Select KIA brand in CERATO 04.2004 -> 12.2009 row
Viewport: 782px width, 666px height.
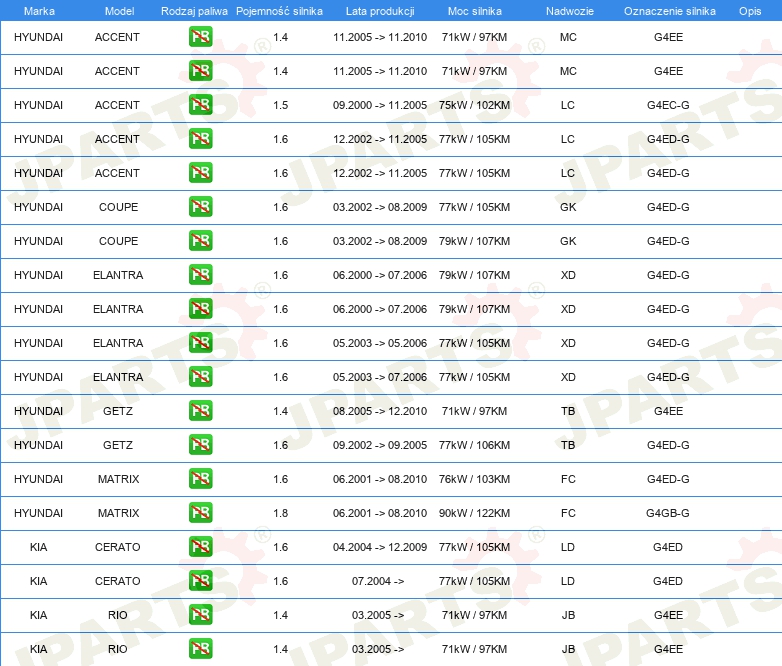38,547
